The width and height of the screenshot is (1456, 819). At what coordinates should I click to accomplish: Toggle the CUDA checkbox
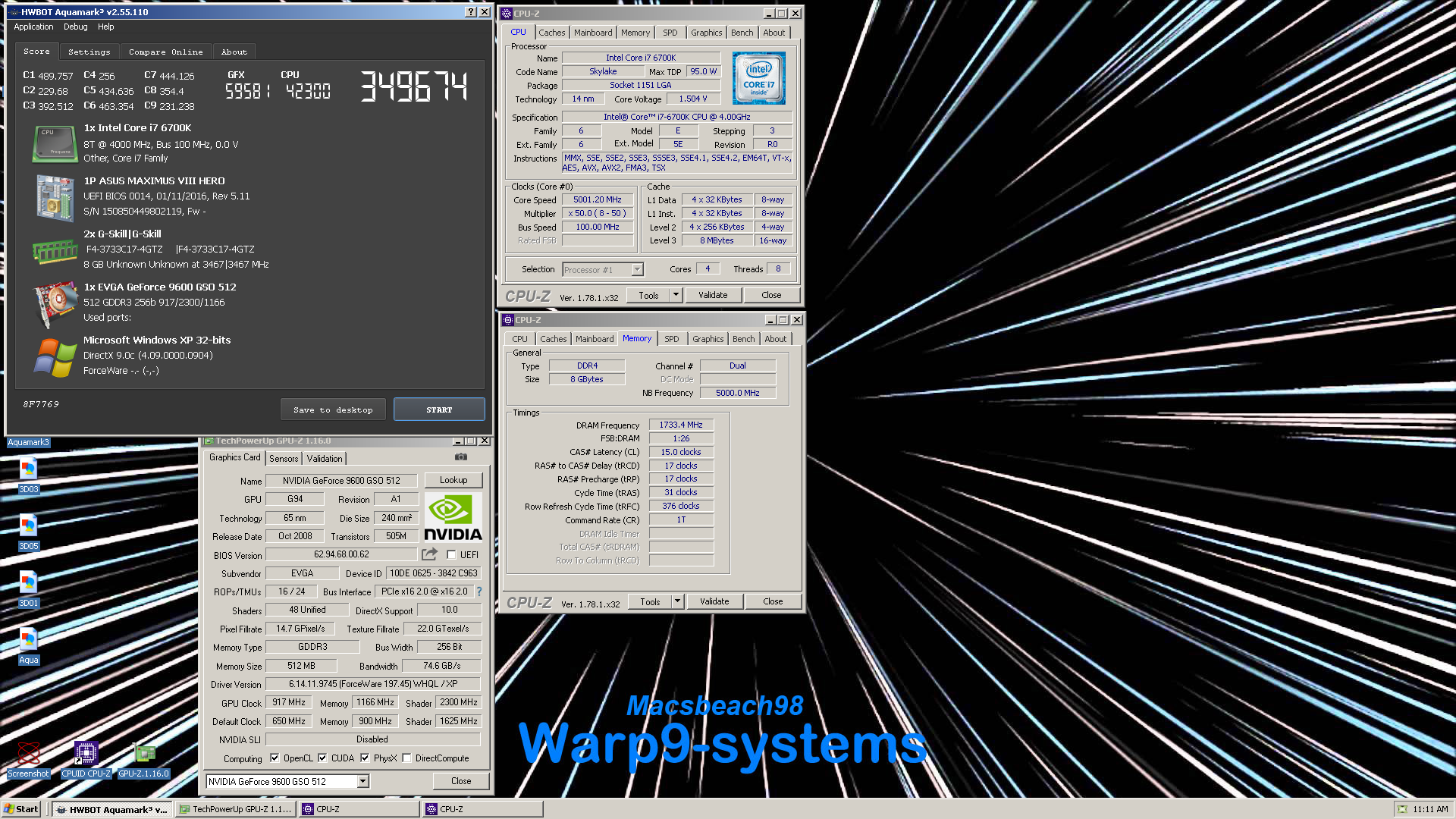(x=322, y=758)
